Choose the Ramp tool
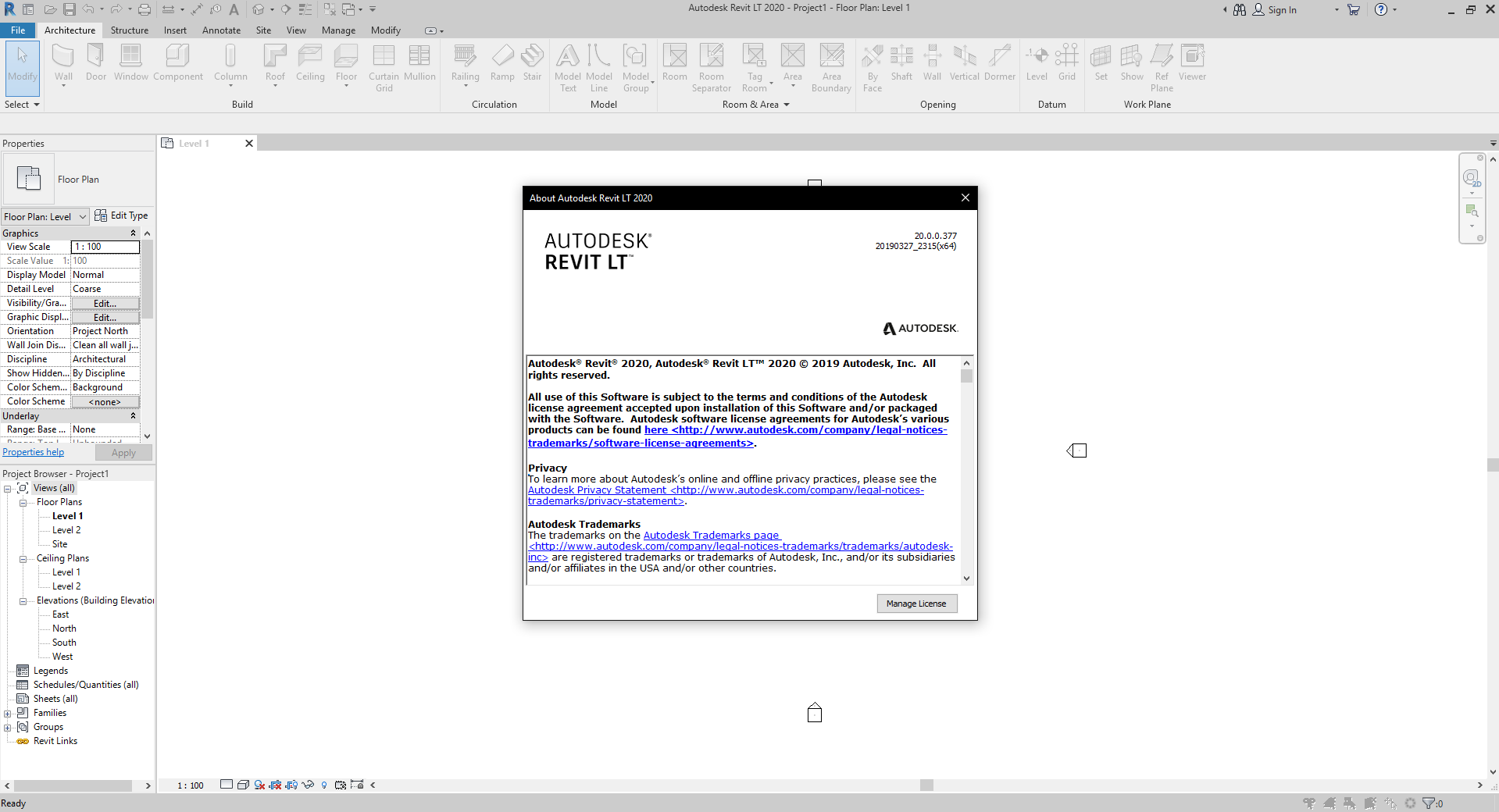The image size is (1499, 812). [x=502, y=62]
